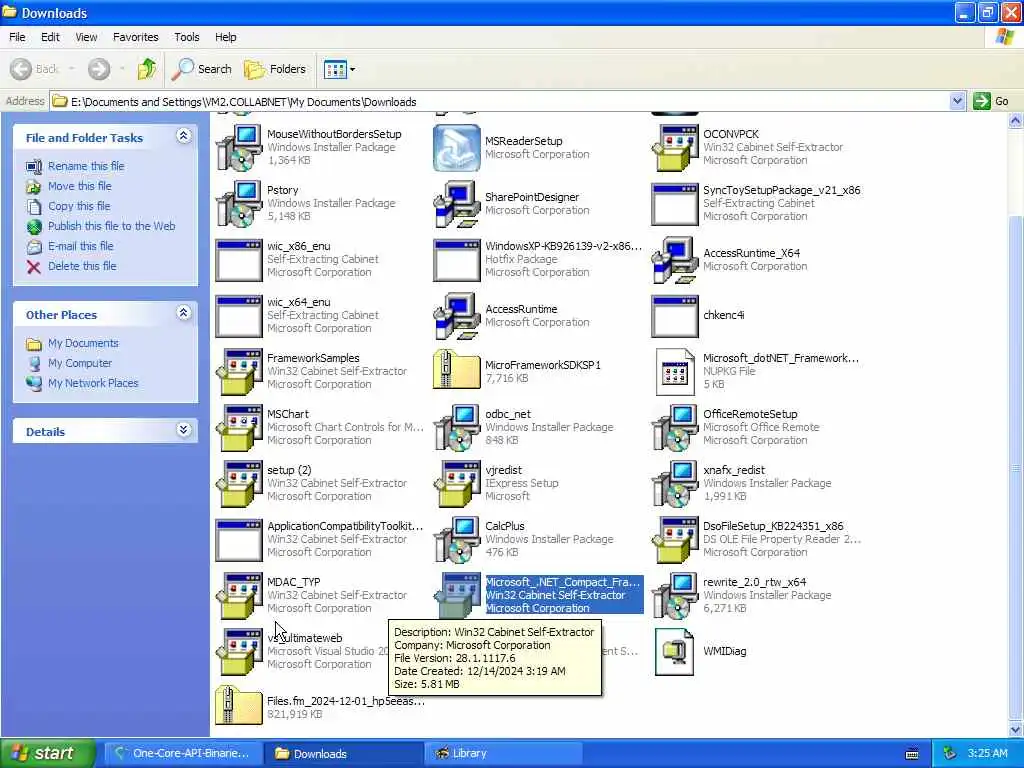Select the CalcPlus installer icon

tap(456, 540)
